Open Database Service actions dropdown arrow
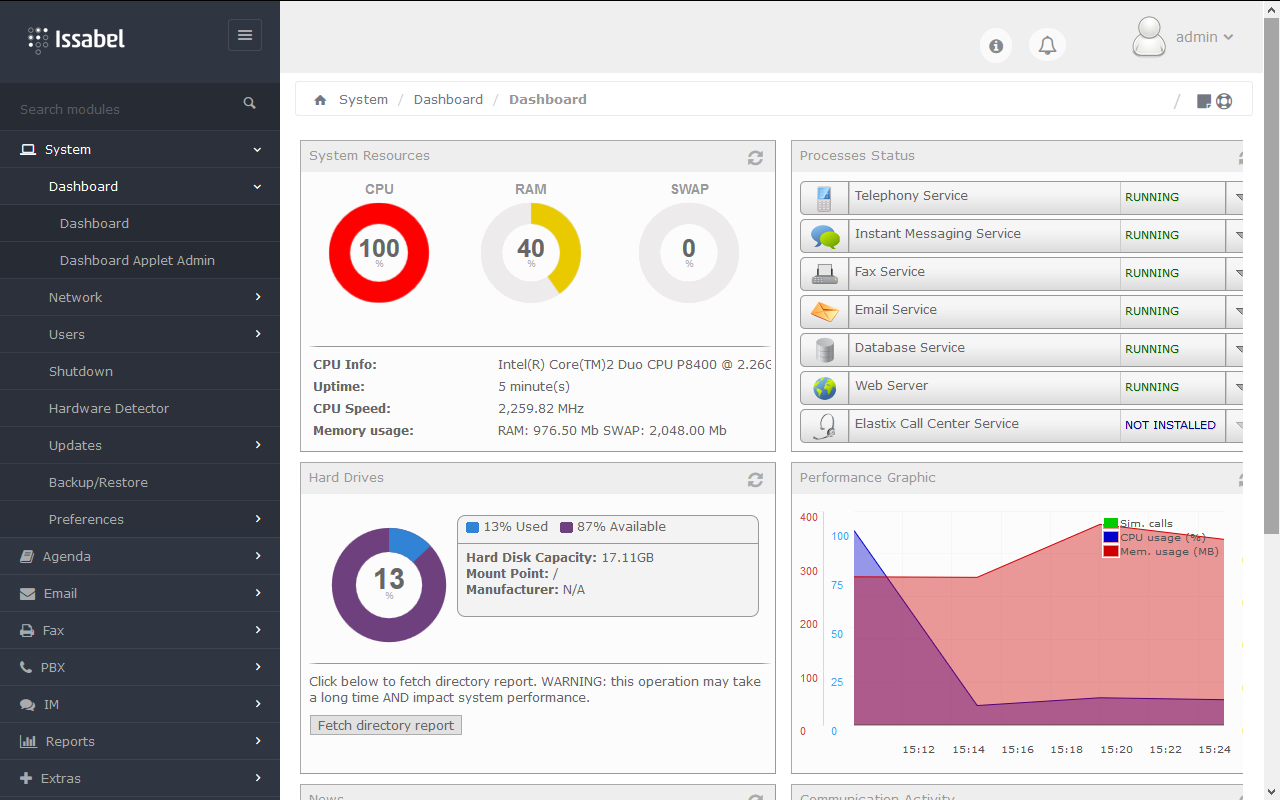 [x=1236, y=350]
